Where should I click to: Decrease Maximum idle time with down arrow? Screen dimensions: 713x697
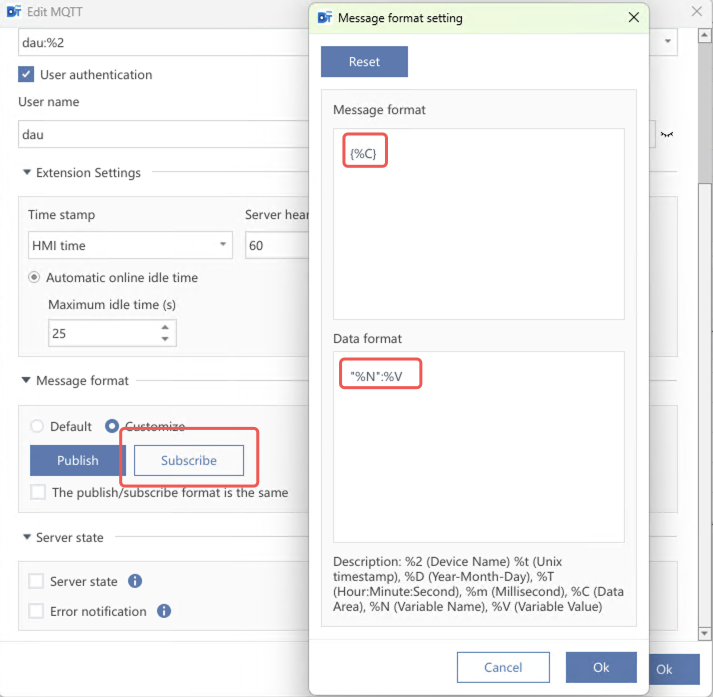coord(165,339)
